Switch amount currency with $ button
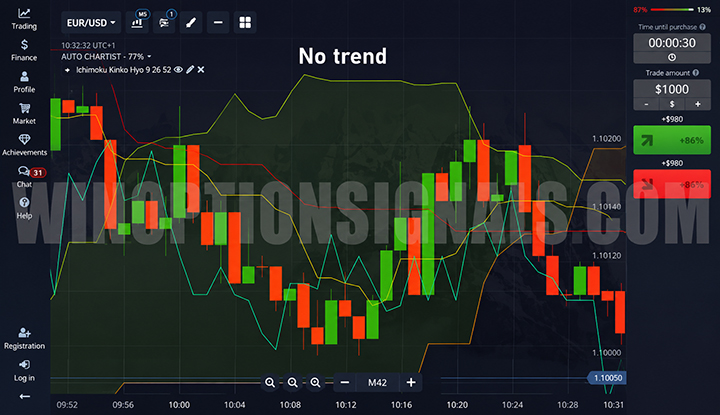This screenshot has width=720, height=415. coord(672,104)
